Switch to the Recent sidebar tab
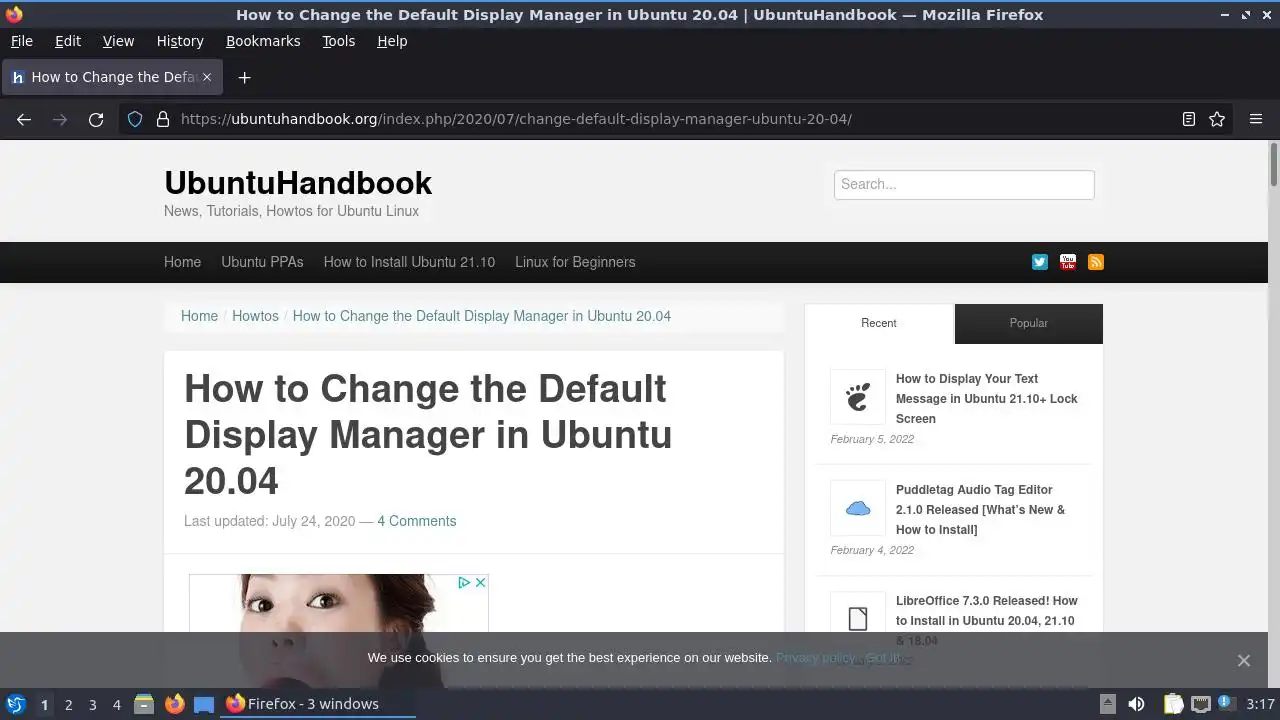The height and width of the screenshot is (720, 1280). (x=879, y=323)
